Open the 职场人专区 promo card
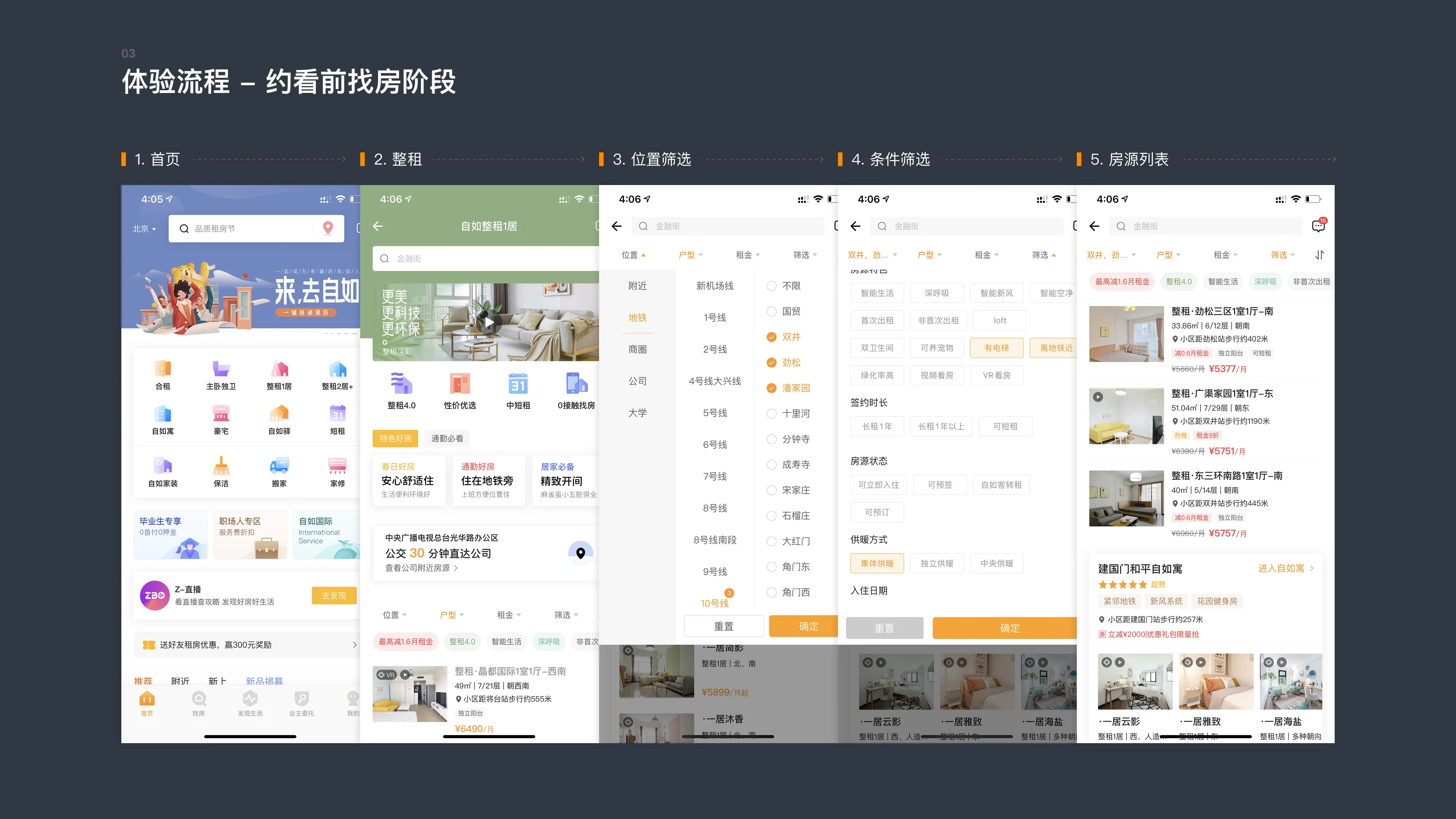This screenshot has height=819, width=1456. click(250, 535)
